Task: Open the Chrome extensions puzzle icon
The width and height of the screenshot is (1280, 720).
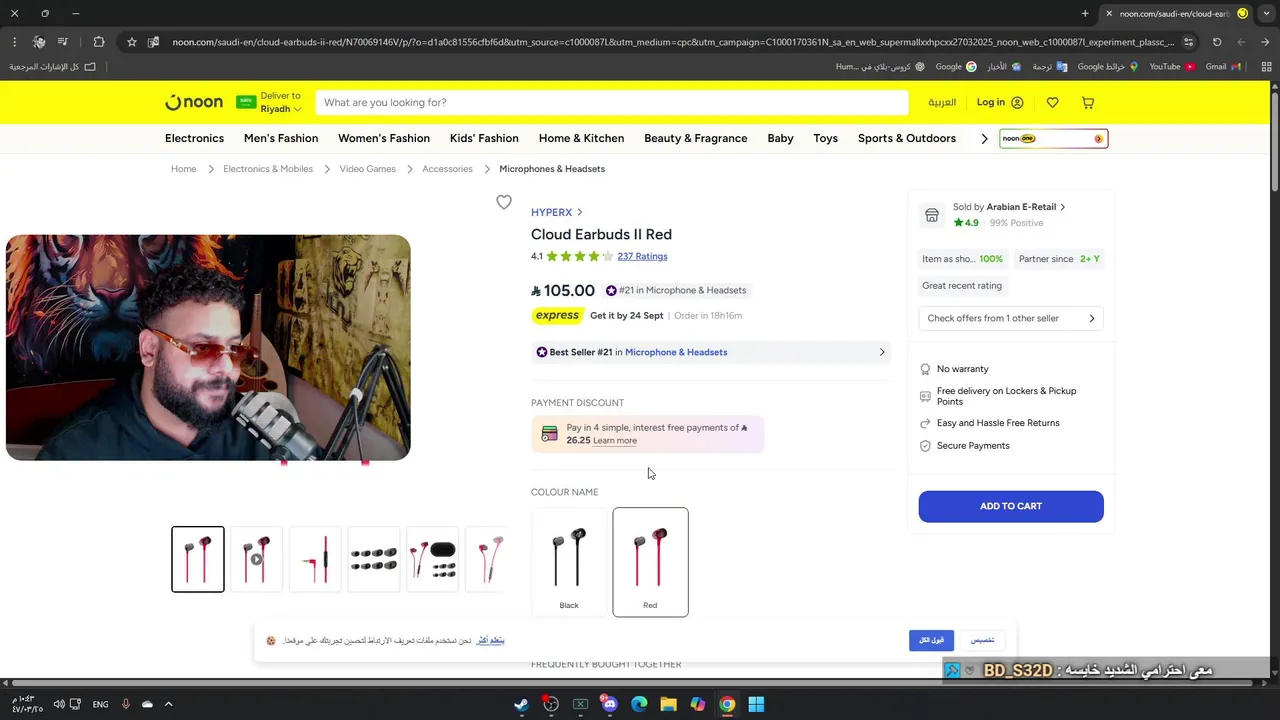Action: pos(98,42)
